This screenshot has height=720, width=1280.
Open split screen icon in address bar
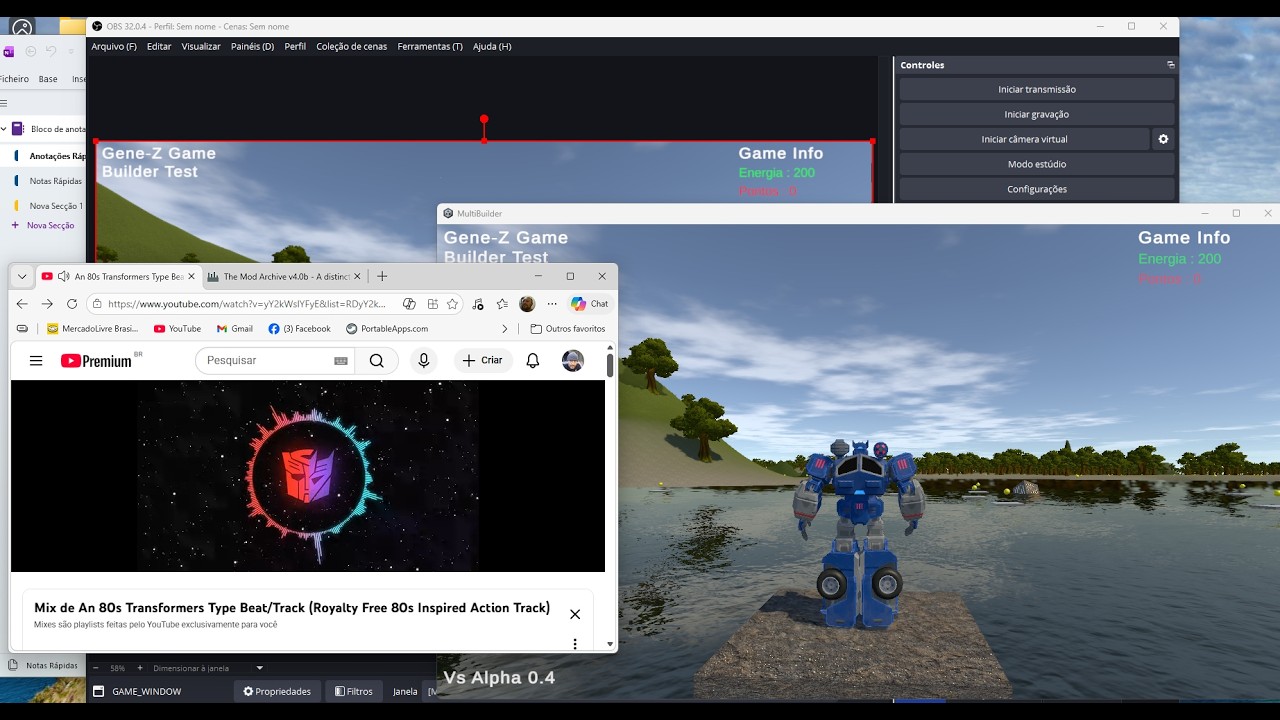click(x=432, y=304)
